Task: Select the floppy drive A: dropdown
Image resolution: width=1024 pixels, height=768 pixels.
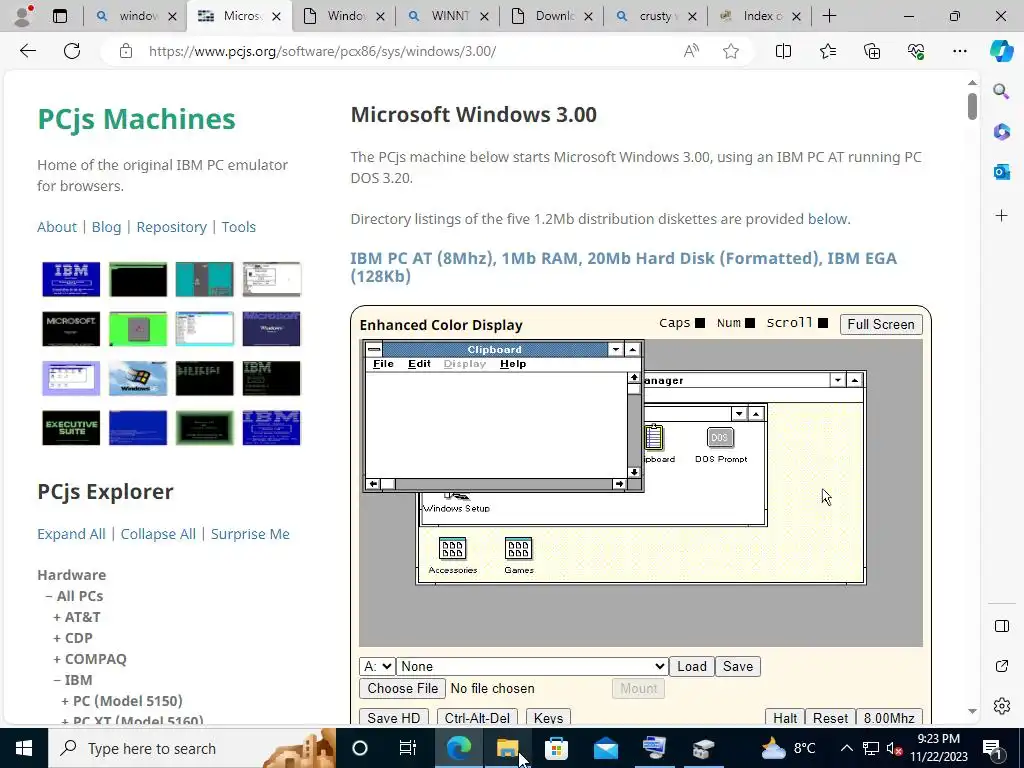Action: coord(377,666)
